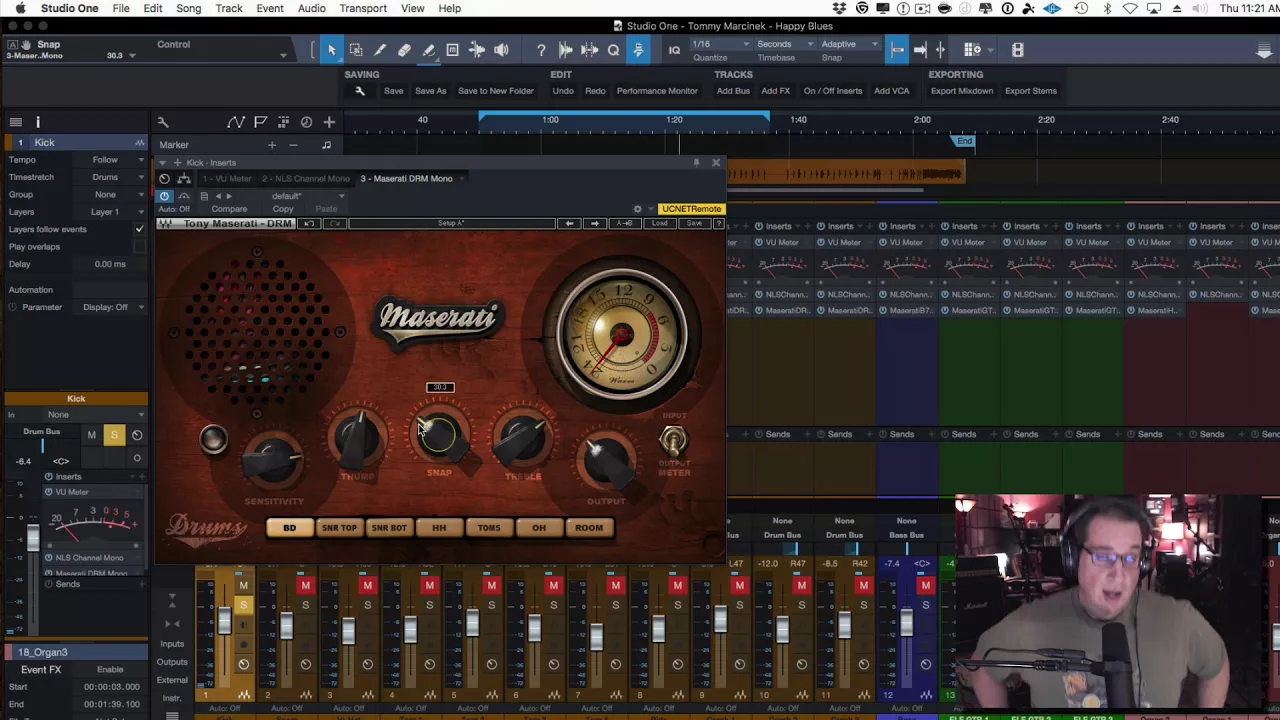Screen dimensions: 1280x720
Task: Click the Maserati Snap knob
Action: click(x=439, y=437)
